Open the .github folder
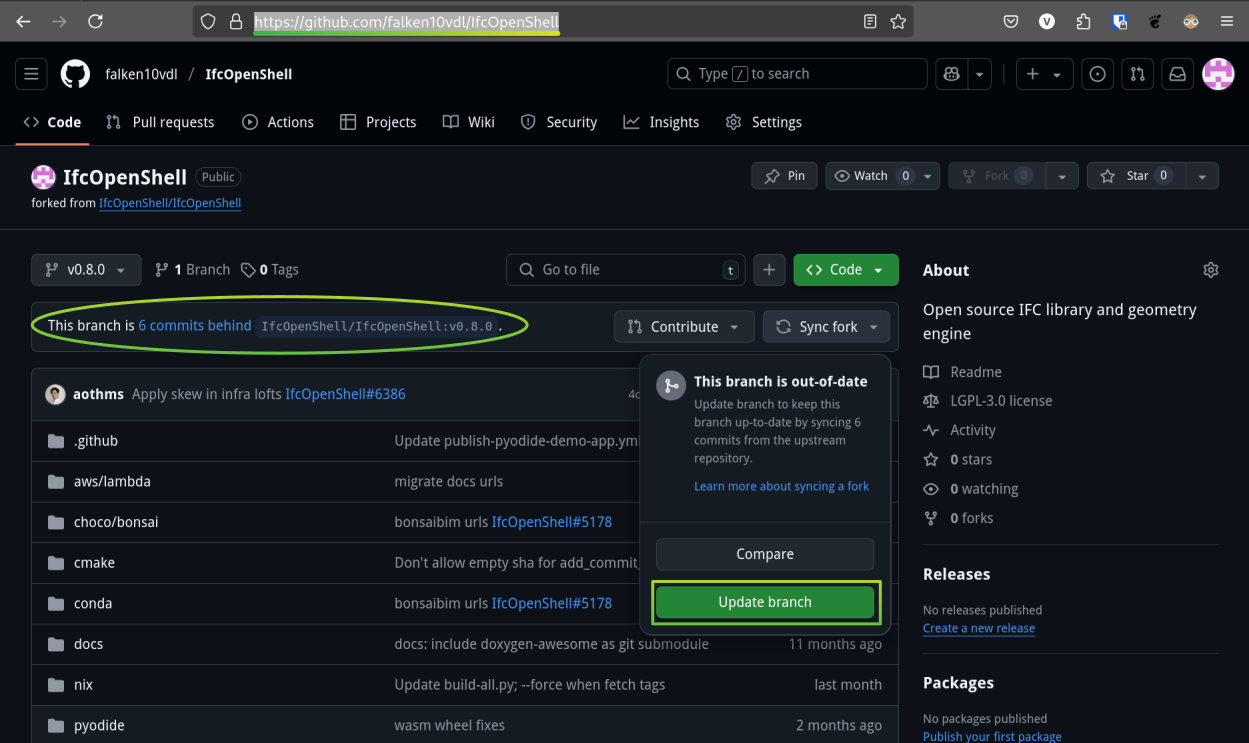 coord(96,441)
